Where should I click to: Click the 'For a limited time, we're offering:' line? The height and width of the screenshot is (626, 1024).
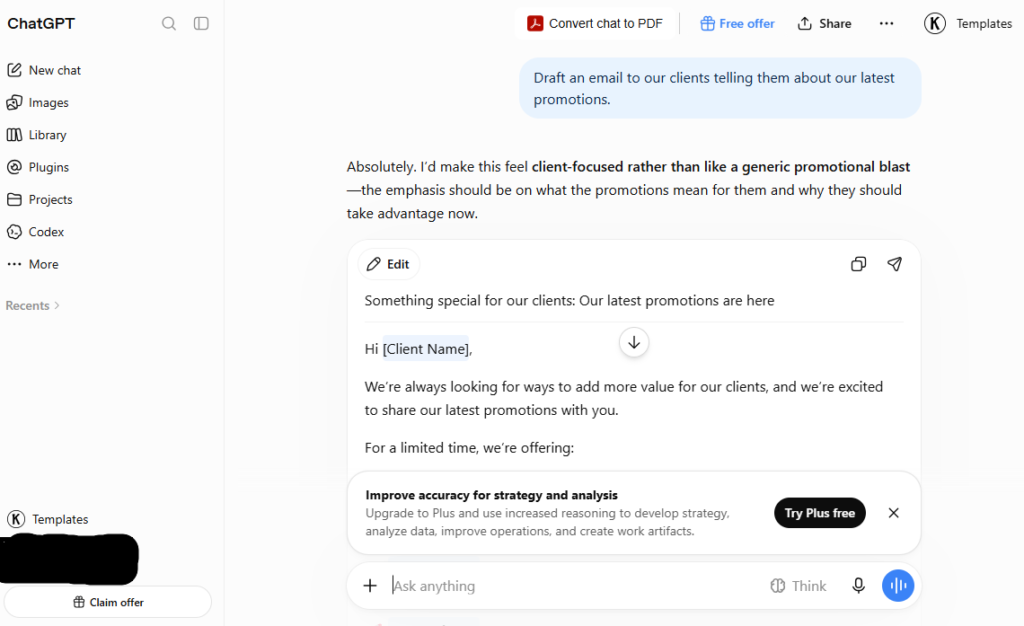tap(469, 448)
